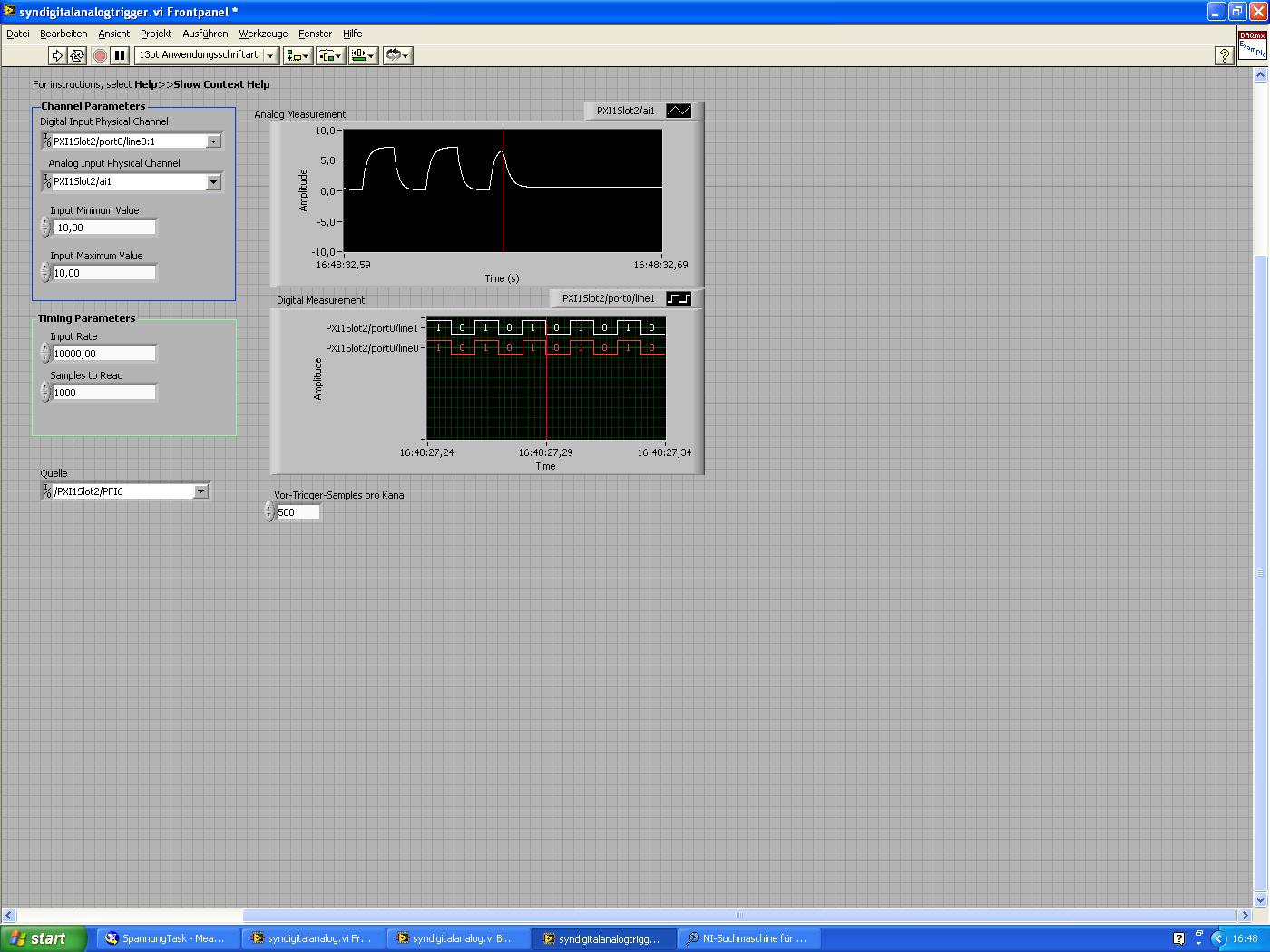Open the Werkzeuge menu
The height and width of the screenshot is (952, 1270).
(263, 34)
